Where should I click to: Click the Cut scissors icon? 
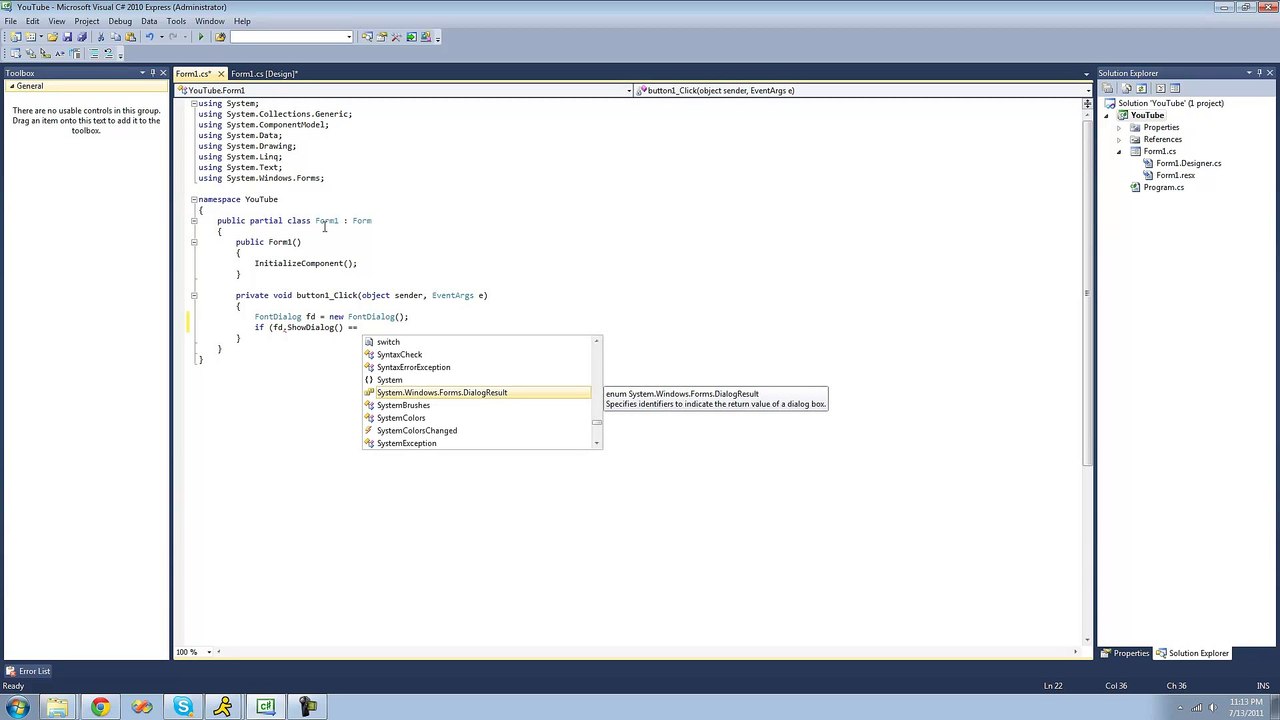pos(101,37)
